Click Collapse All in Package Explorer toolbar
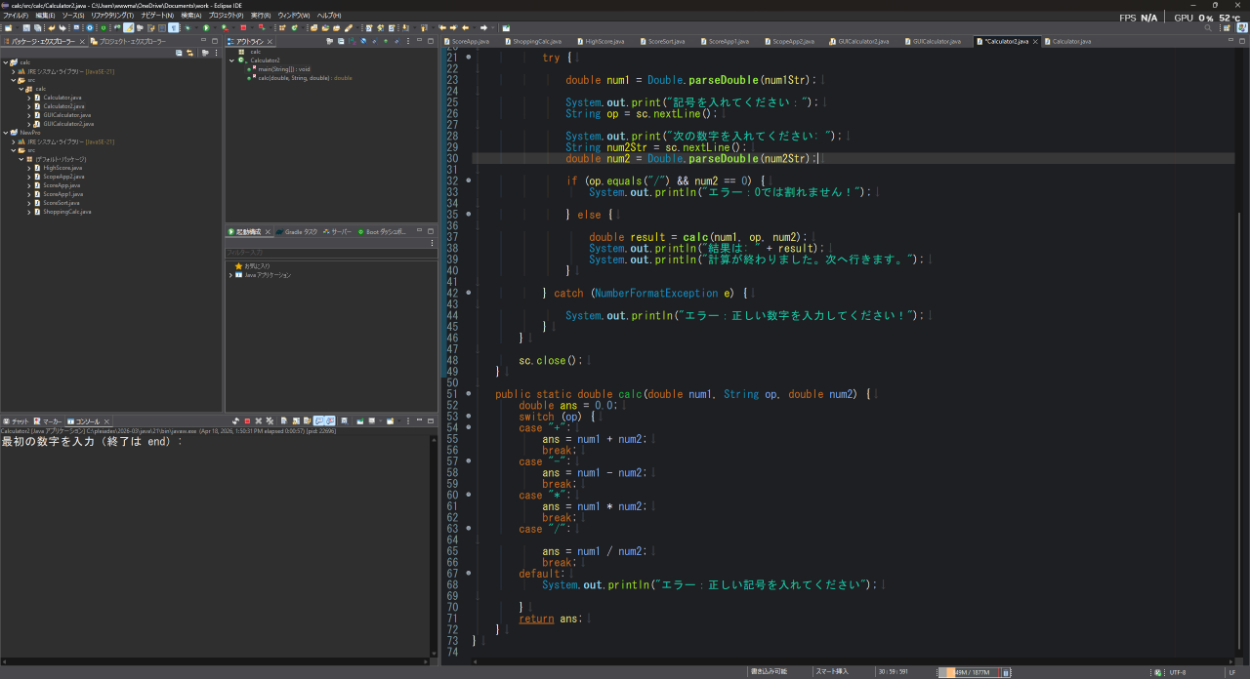 [x=179, y=52]
